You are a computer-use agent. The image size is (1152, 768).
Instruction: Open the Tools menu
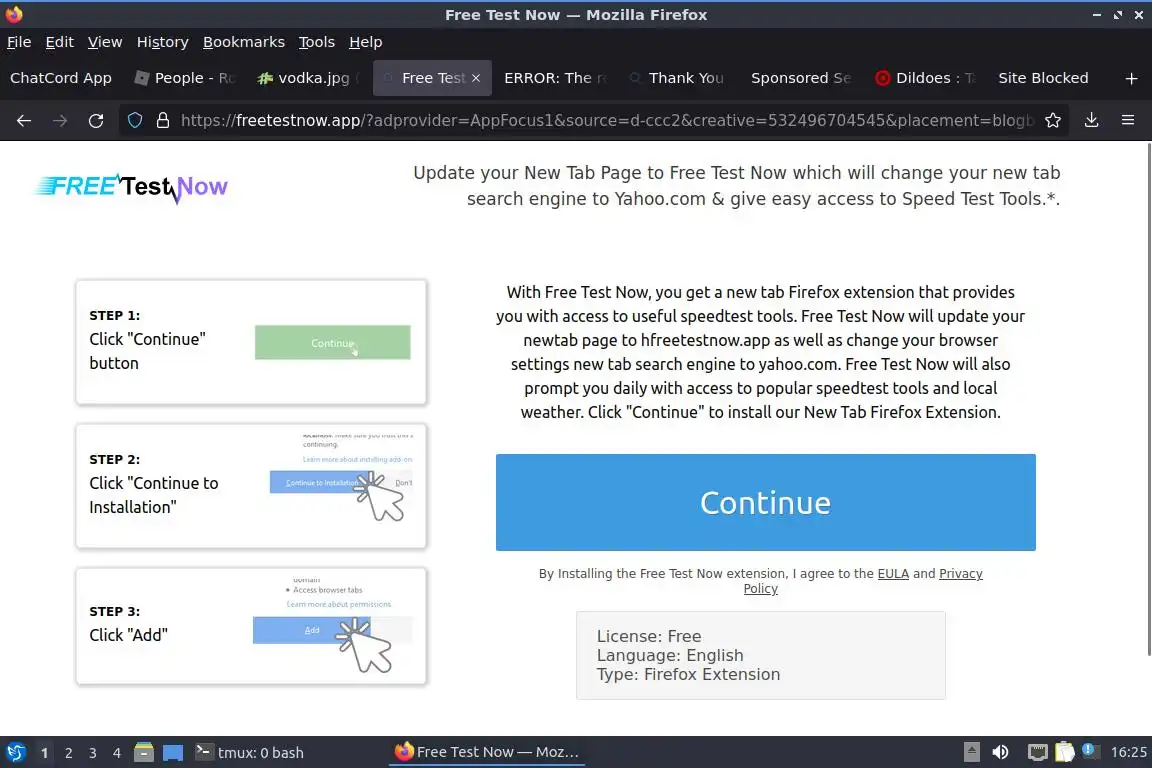click(317, 42)
